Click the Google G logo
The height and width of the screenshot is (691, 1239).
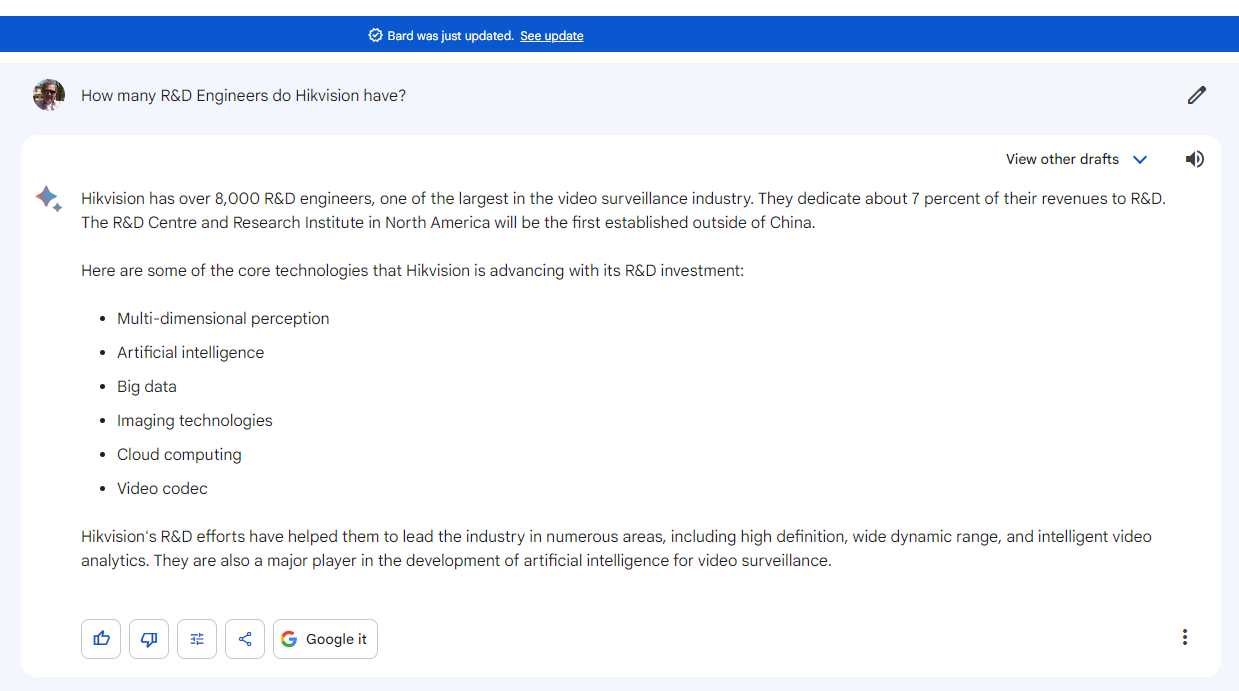click(289, 639)
